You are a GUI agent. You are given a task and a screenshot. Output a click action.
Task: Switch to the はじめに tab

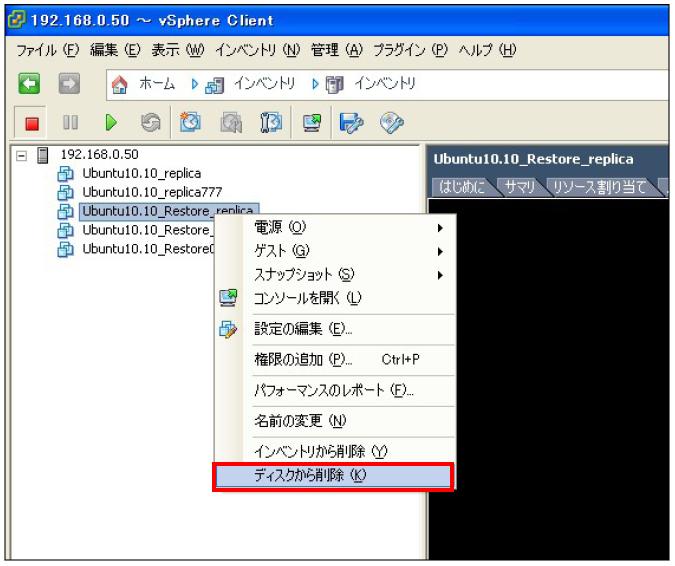(462, 187)
